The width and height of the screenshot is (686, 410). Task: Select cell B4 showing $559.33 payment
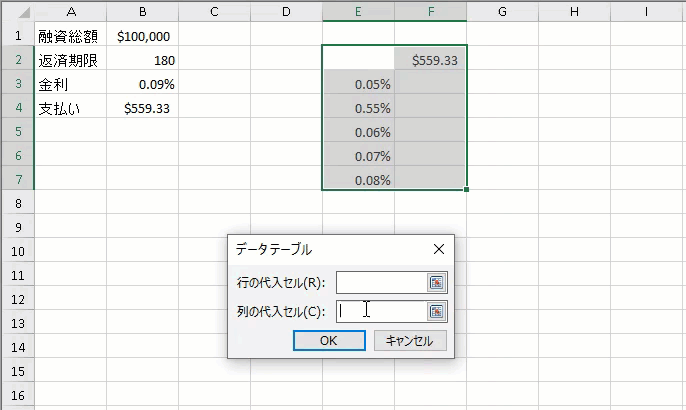tap(143, 109)
